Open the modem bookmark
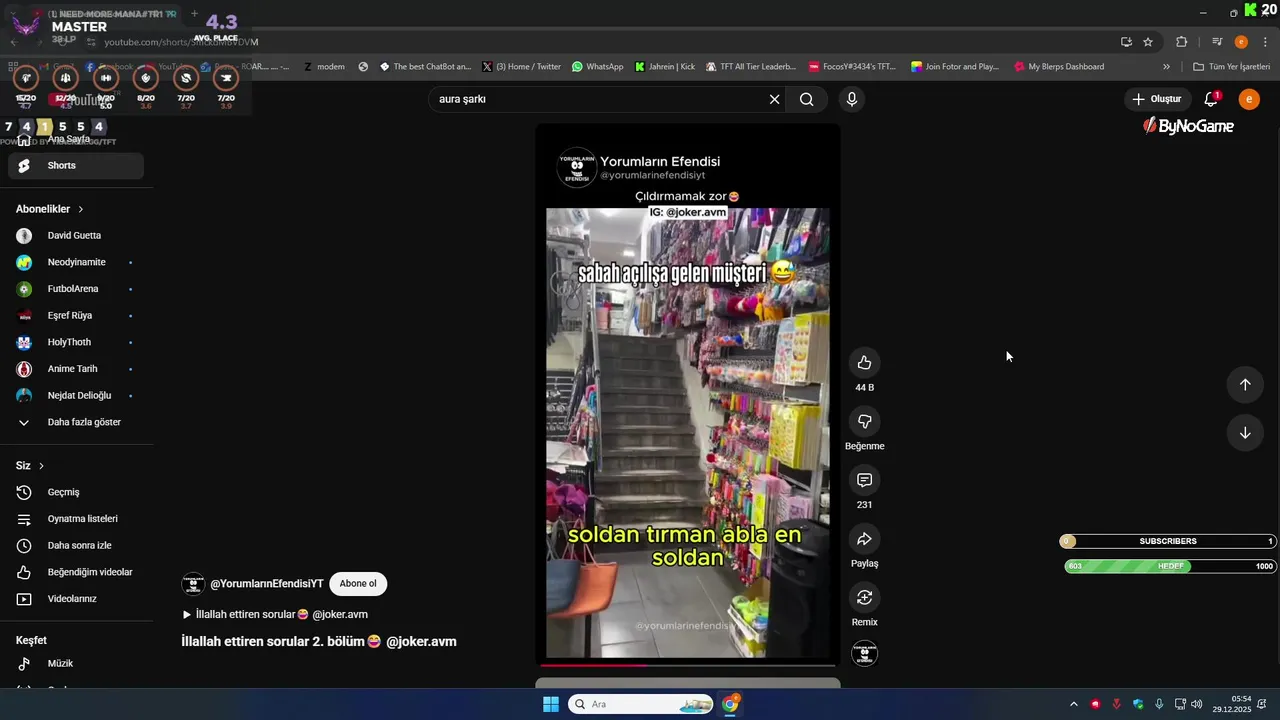 (323, 67)
